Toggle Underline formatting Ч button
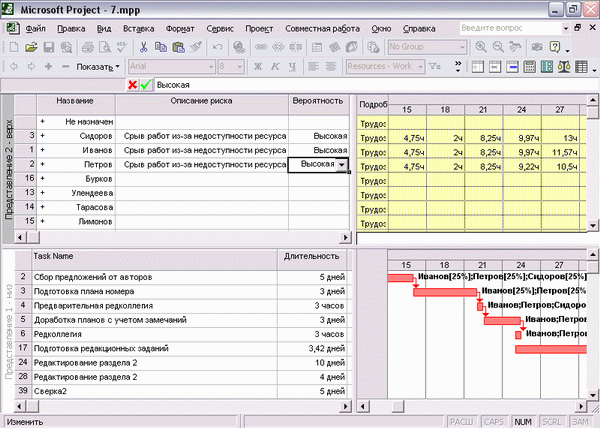Viewport: 600px width, 428px height. coord(292,67)
